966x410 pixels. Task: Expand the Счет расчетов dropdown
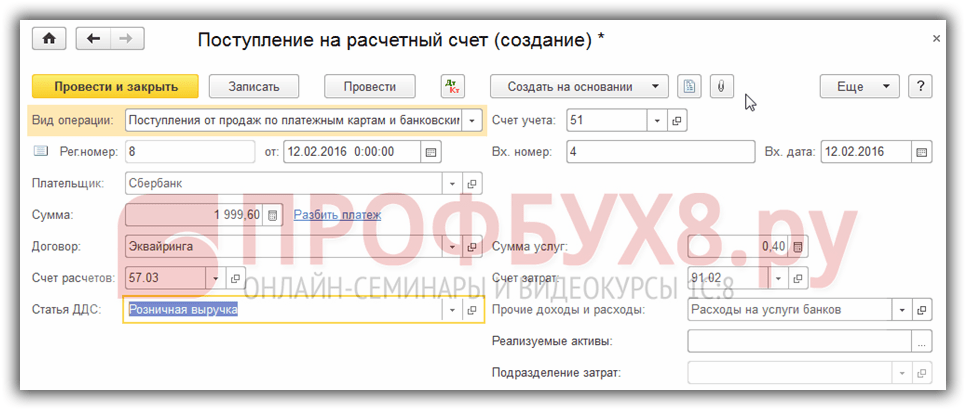[216, 278]
